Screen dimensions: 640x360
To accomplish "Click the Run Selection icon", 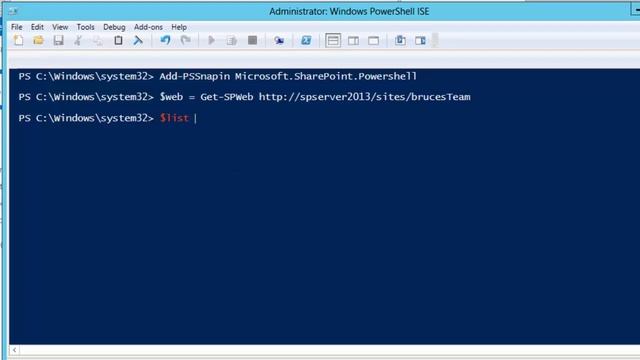I will pyautogui.click(x=232, y=40).
